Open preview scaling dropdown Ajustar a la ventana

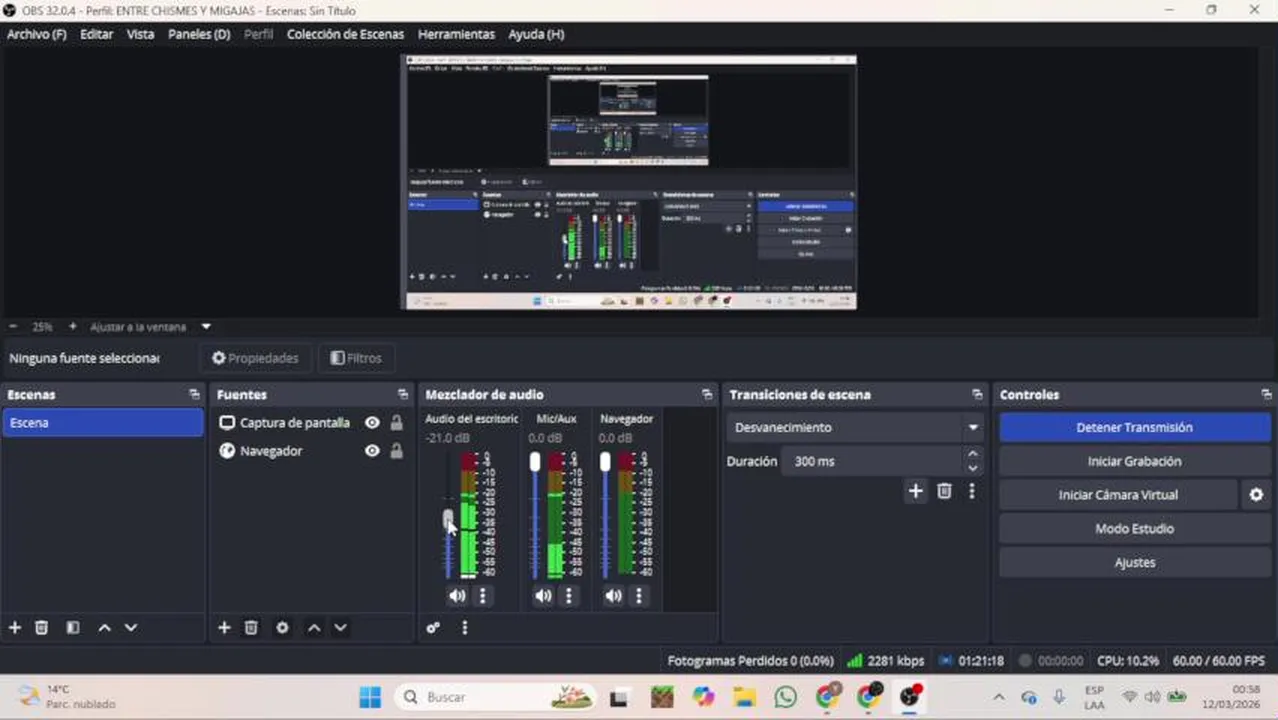150,326
